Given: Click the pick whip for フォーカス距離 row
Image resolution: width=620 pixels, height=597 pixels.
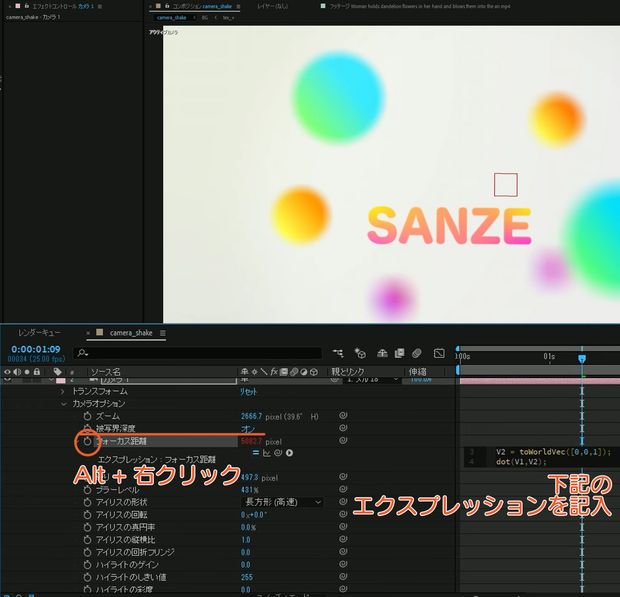Looking at the screenshot, I should coord(343,440).
